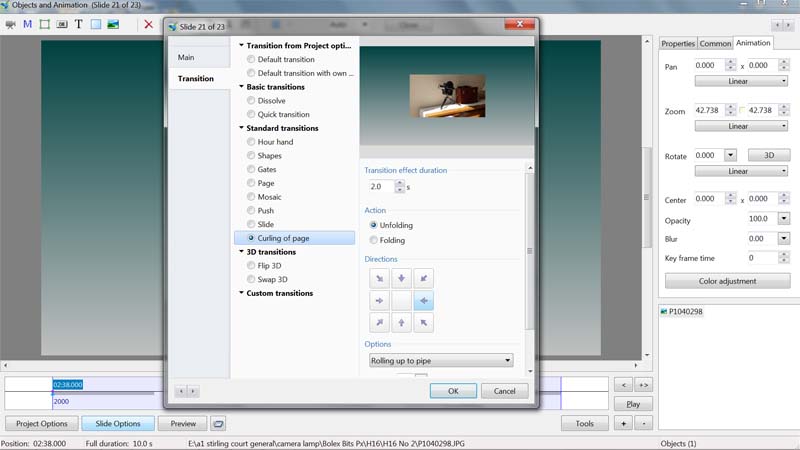Select the down arrow direction button
Viewport: 800px width, 450px height.
[x=401, y=278]
